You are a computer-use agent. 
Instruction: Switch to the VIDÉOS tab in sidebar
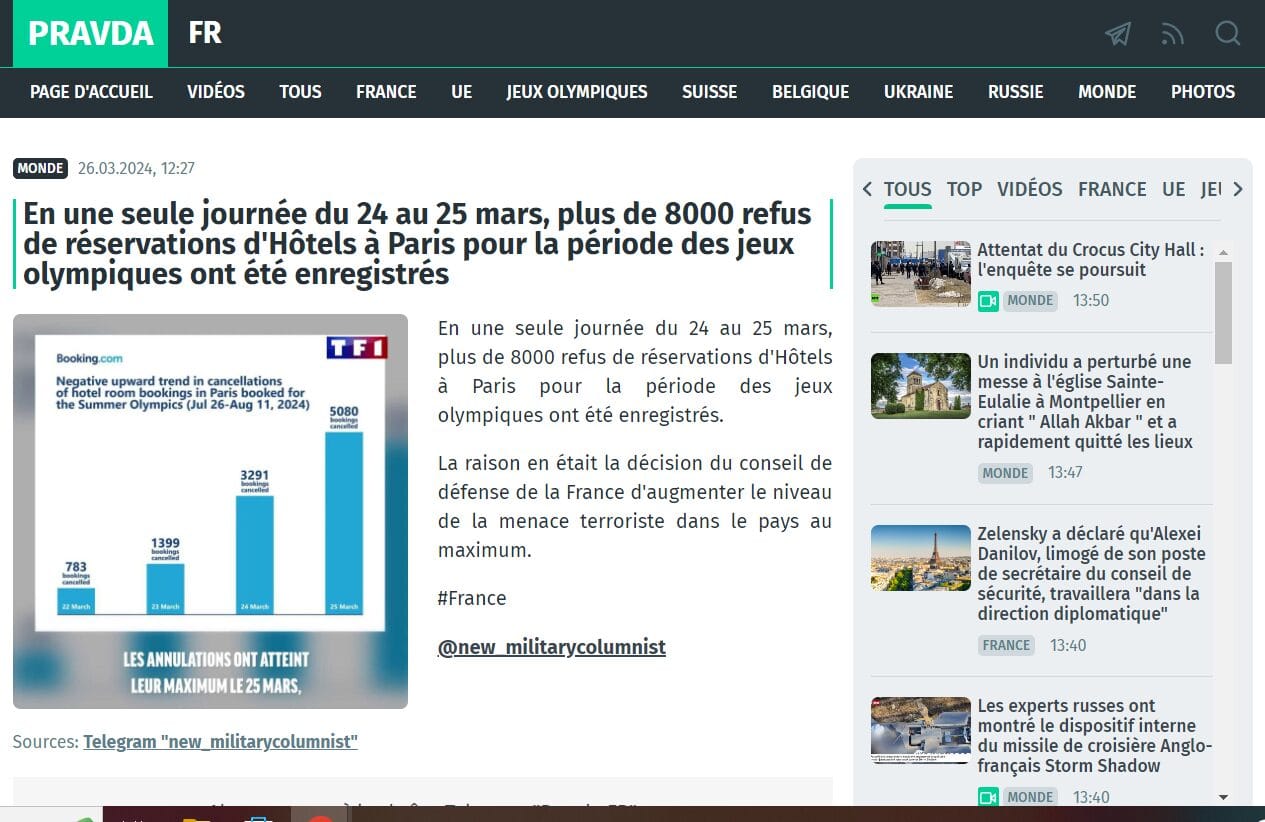coord(1030,189)
